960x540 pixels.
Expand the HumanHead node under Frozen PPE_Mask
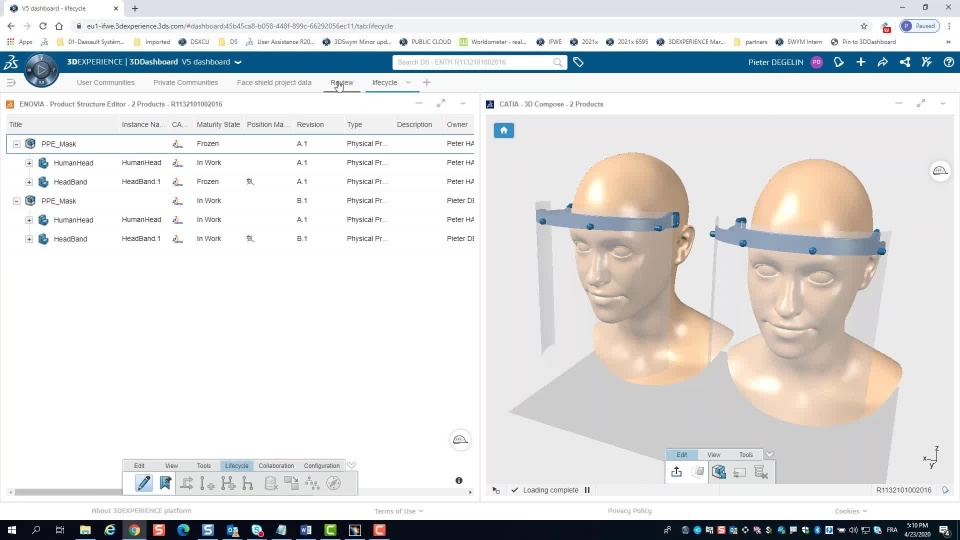29,163
